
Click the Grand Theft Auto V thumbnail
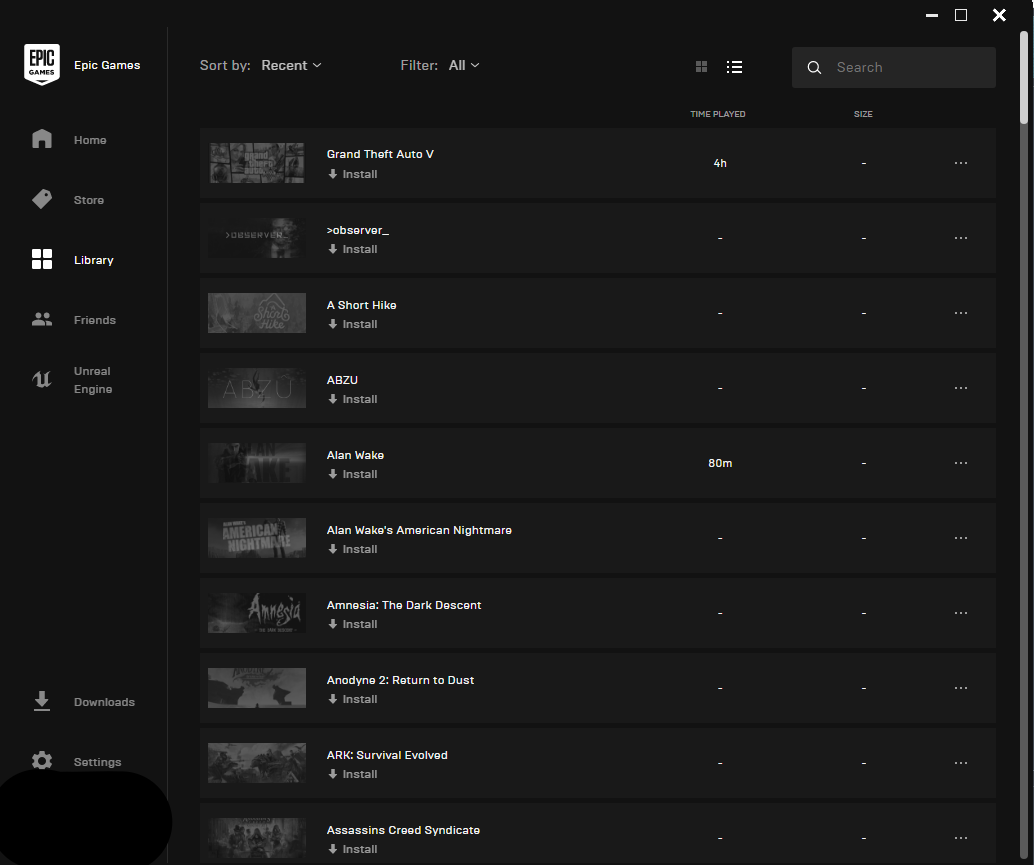(257, 163)
